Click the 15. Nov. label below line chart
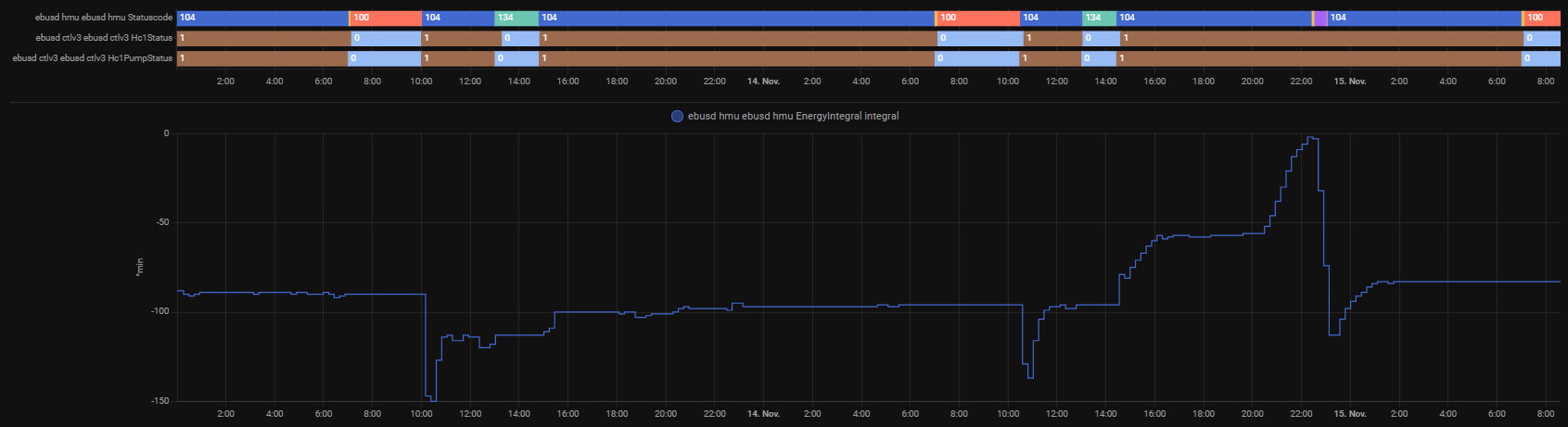 pyautogui.click(x=1350, y=414)
